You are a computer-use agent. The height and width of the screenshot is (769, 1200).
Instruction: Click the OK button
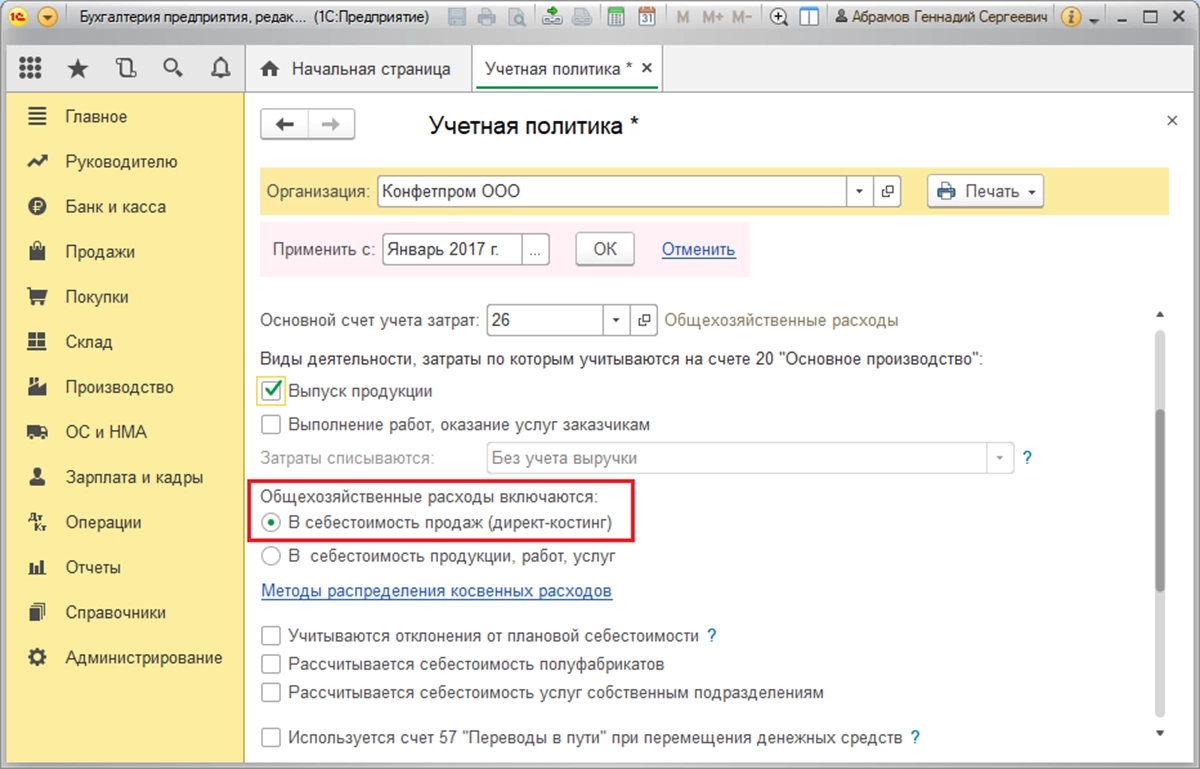click(x=605, y=249)
